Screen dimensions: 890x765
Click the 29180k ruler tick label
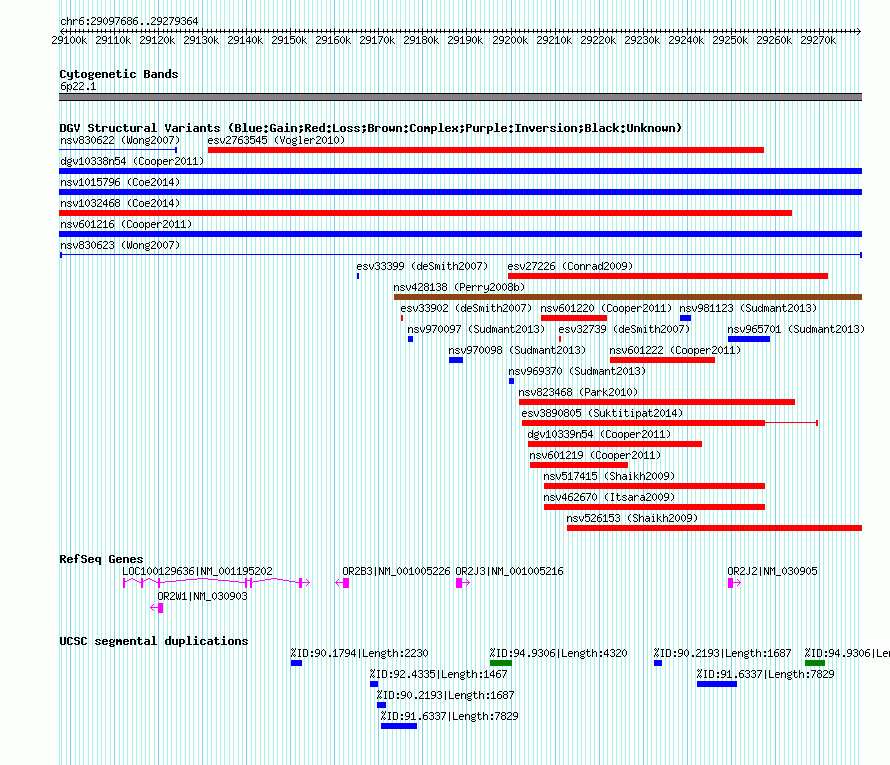click(x=421, y=40)
